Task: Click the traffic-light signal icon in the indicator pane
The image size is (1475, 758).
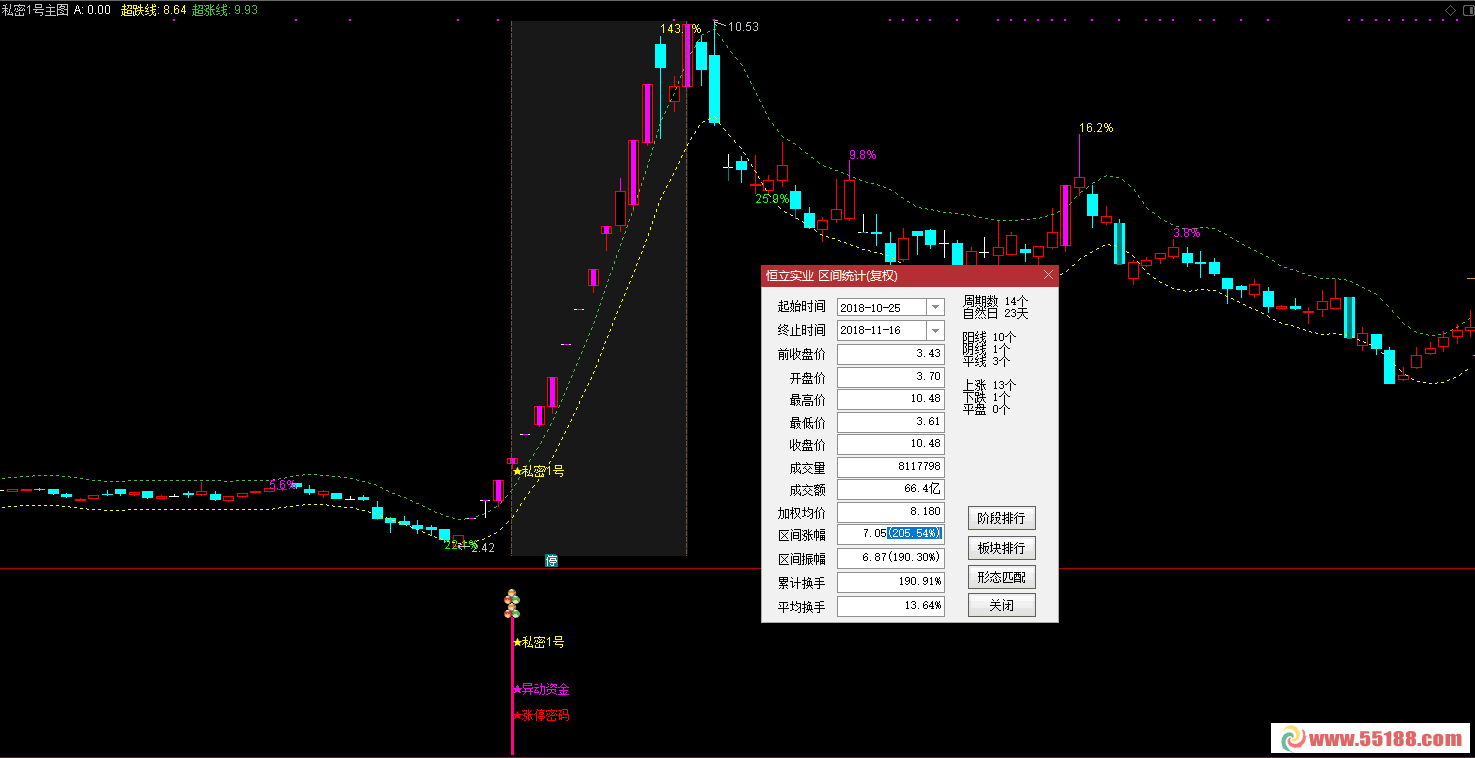Action: coord(512,604)
